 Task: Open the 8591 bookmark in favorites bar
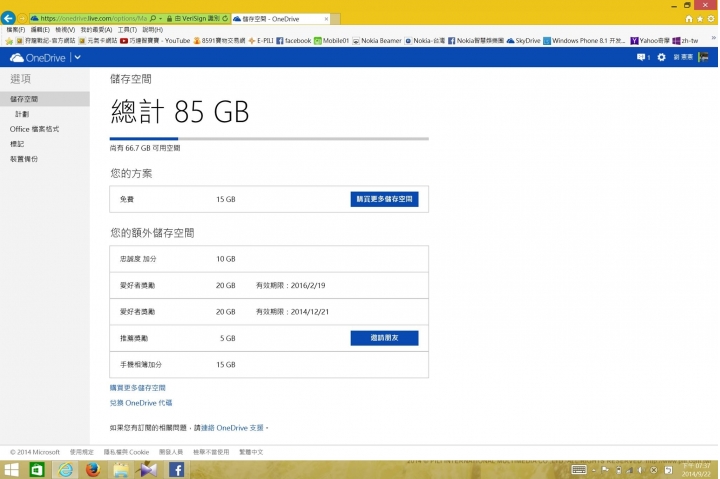pyautogui.click(x=219, y=40)
